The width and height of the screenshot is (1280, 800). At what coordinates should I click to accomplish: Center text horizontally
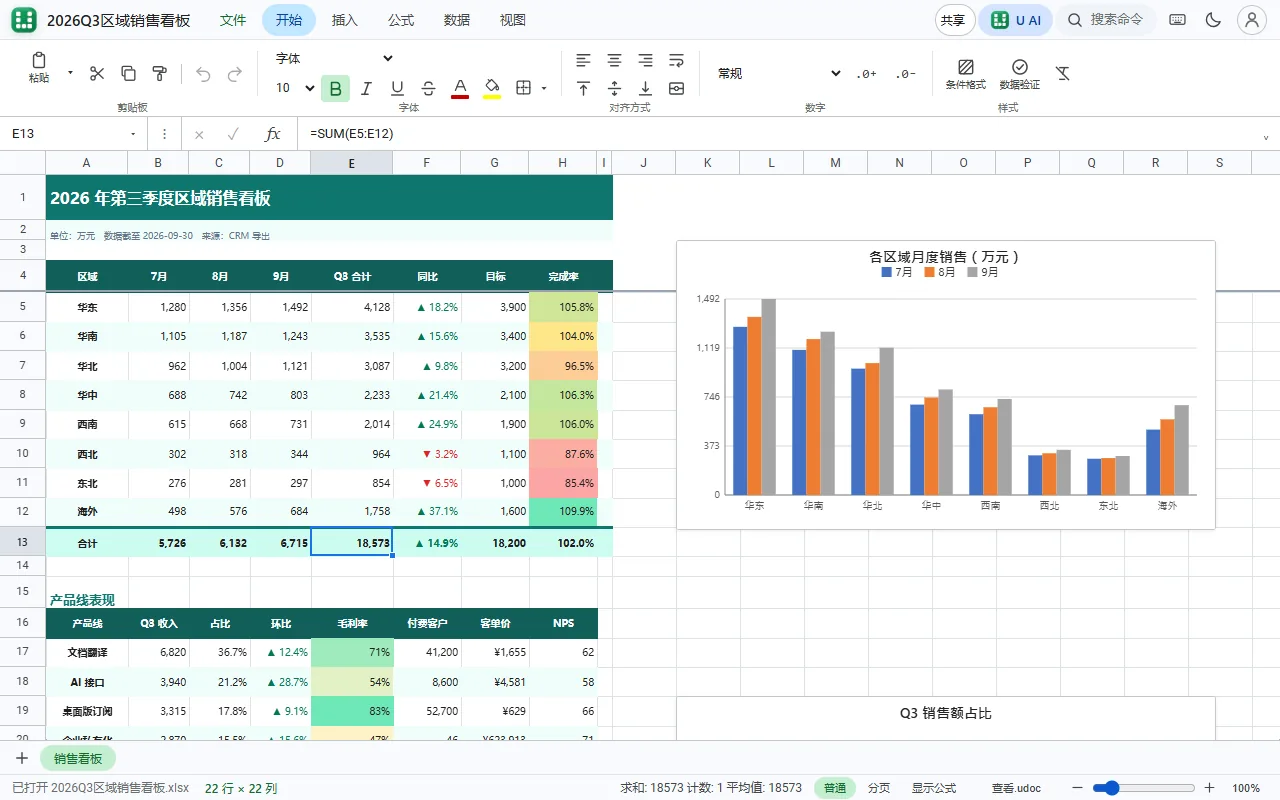coord(615,60)
